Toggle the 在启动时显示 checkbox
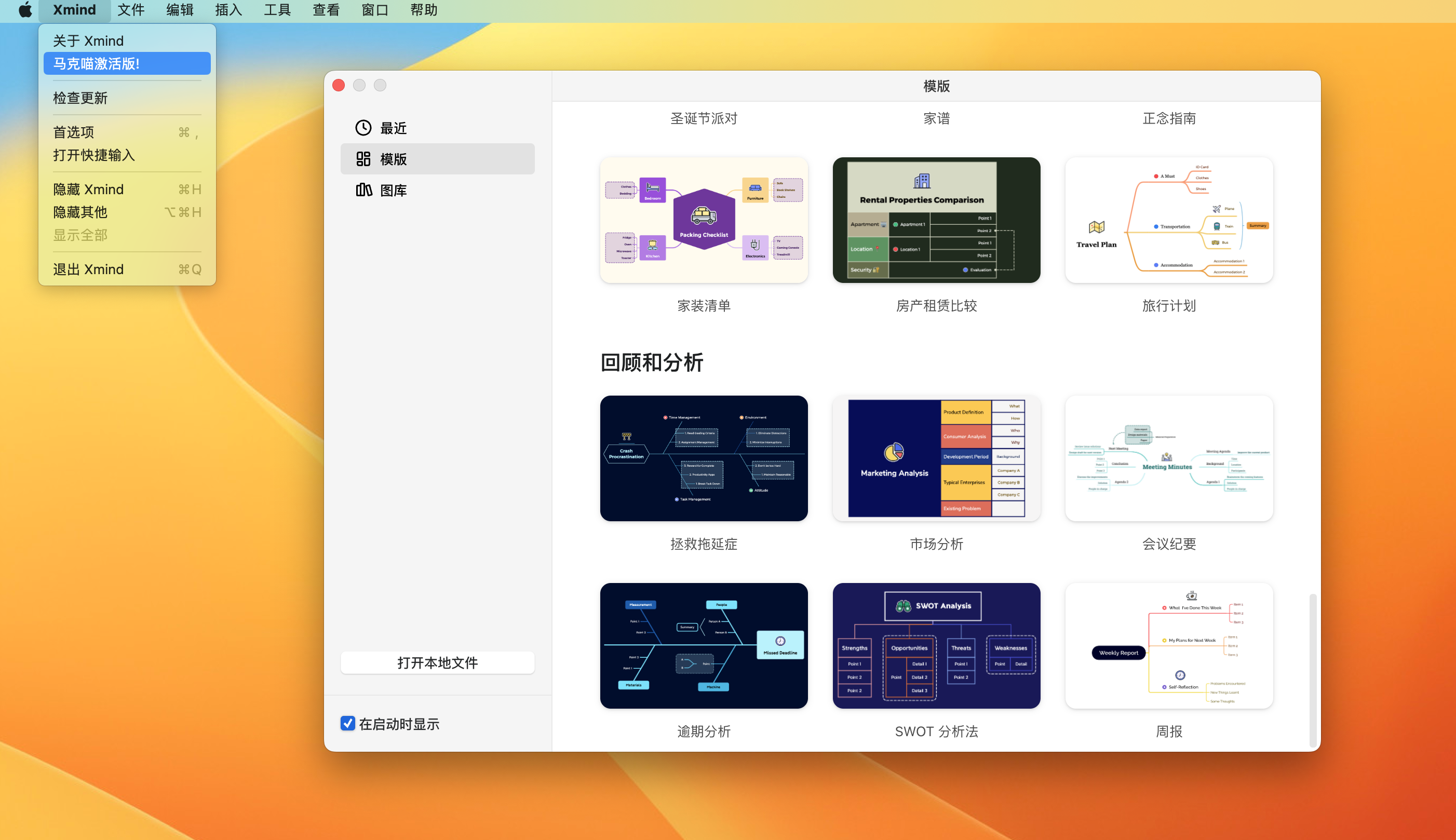Image resolution: width=1456 pixels, height=840 pixels. (x=347, y=723)
